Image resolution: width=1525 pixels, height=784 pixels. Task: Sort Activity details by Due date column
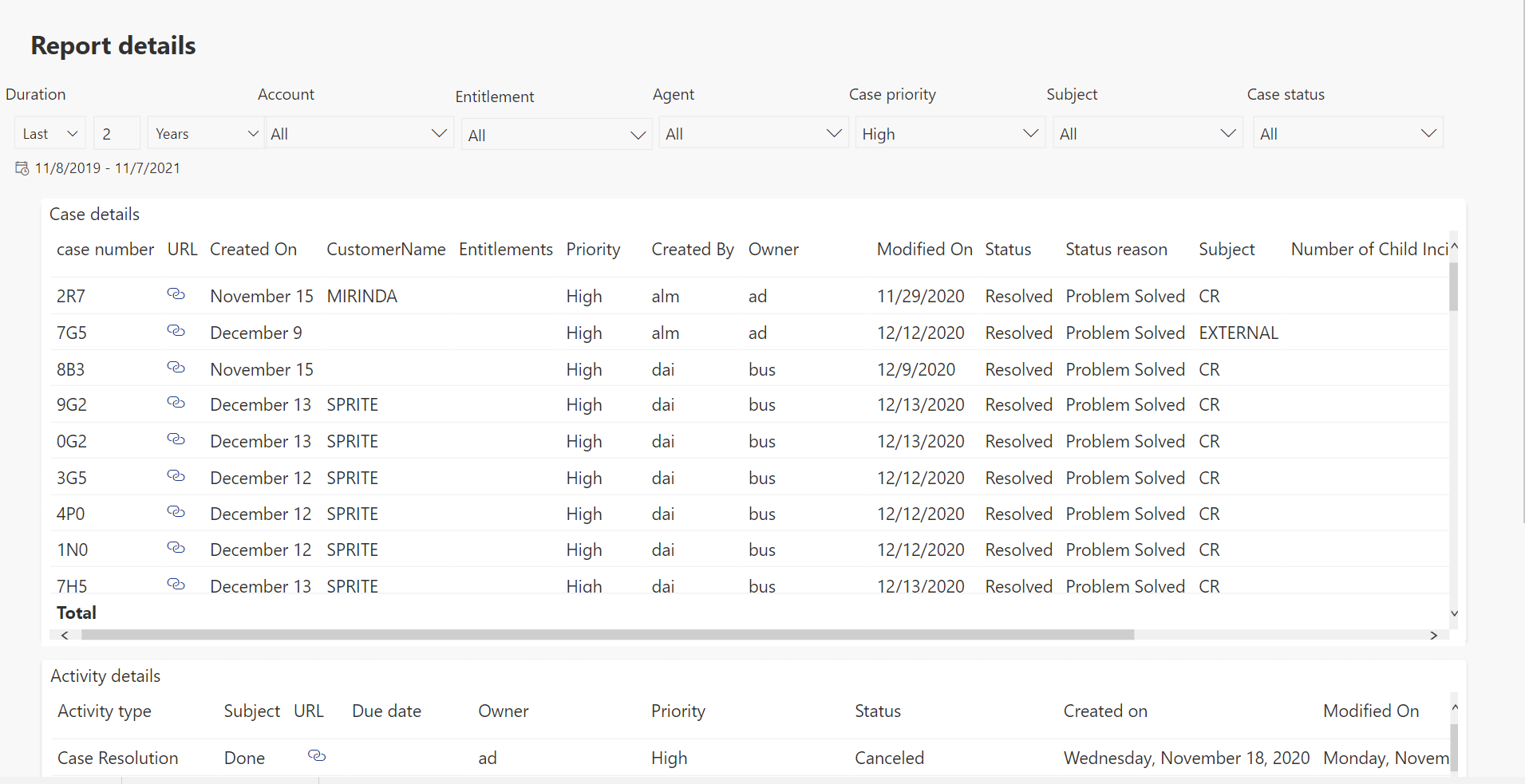(x=386, y=711)
